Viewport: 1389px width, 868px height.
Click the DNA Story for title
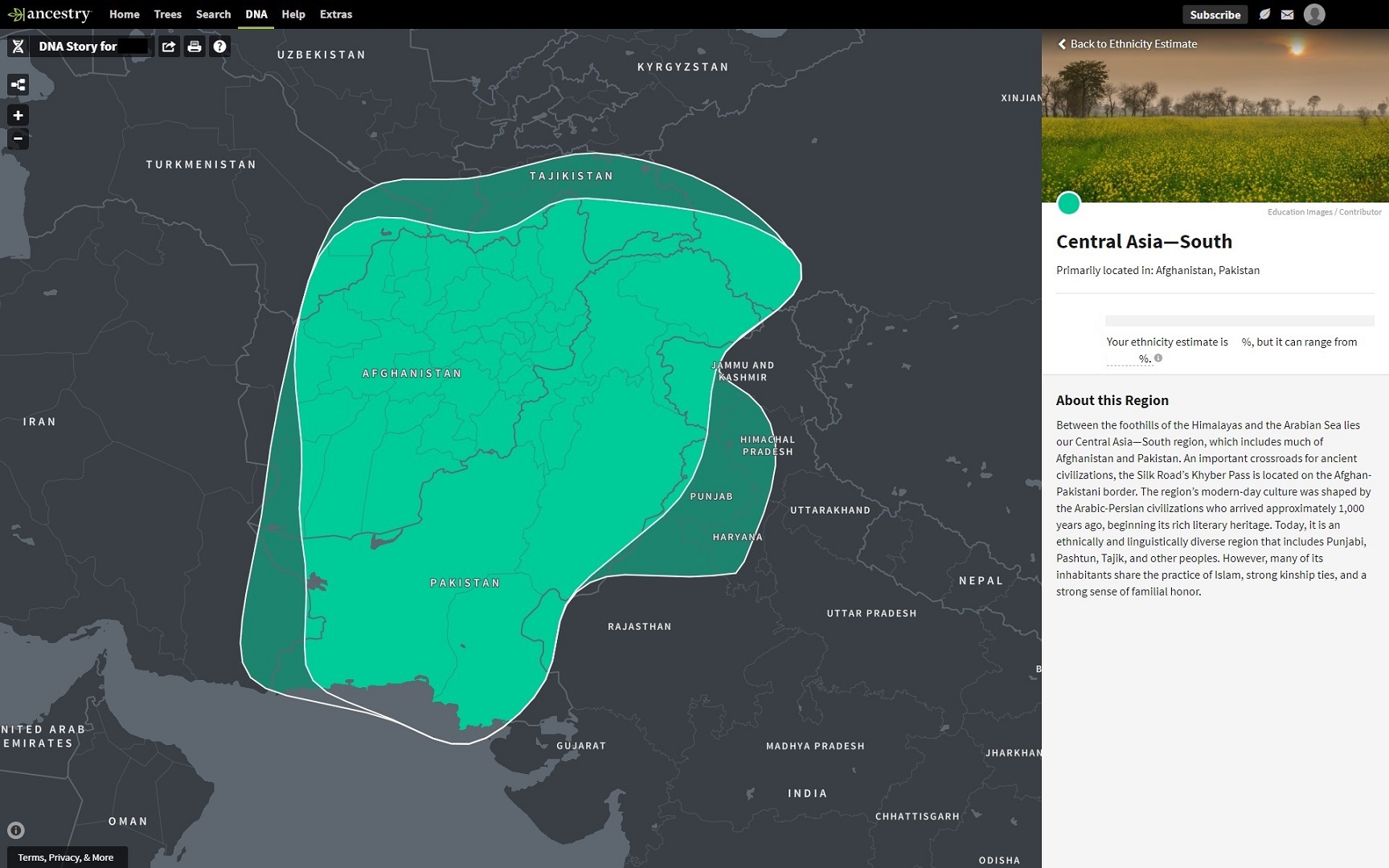point(78,47)
